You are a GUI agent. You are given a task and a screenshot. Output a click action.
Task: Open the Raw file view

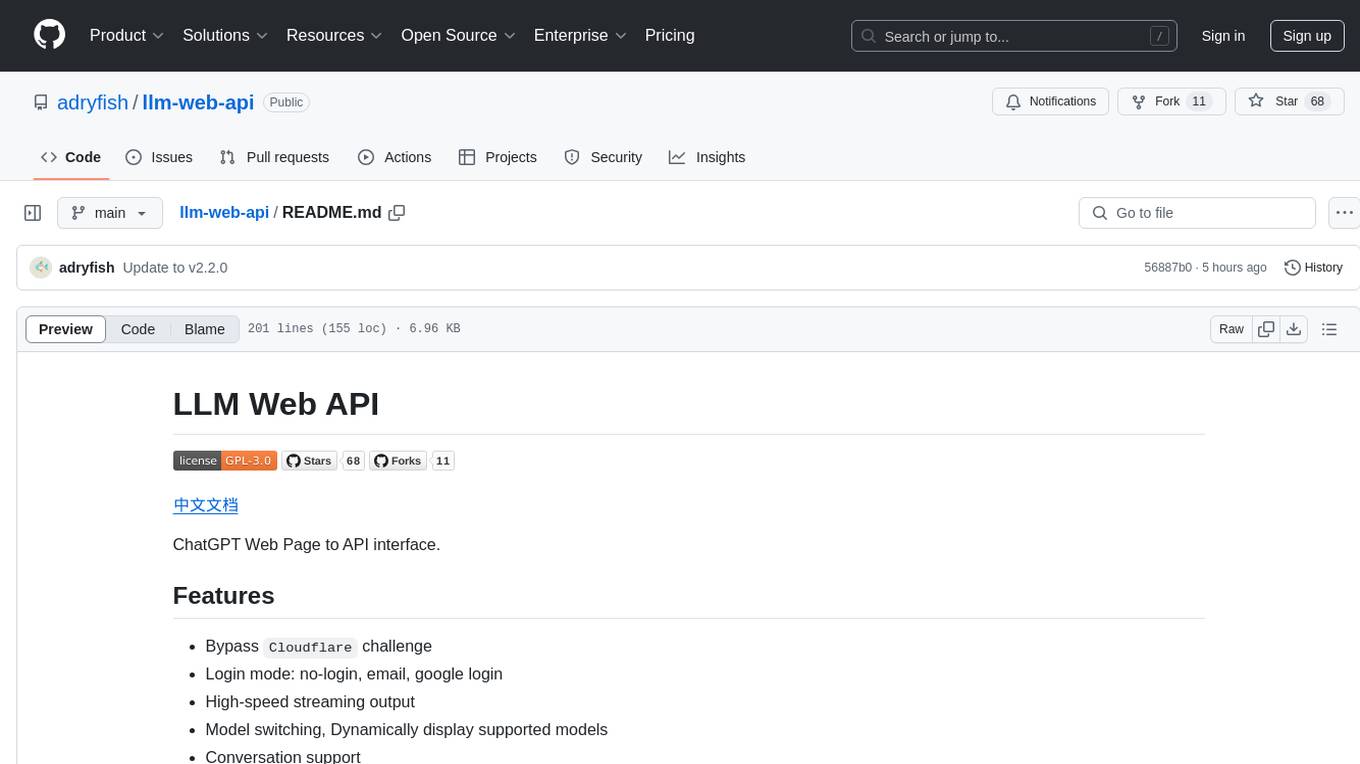[x=1231, y=329]
